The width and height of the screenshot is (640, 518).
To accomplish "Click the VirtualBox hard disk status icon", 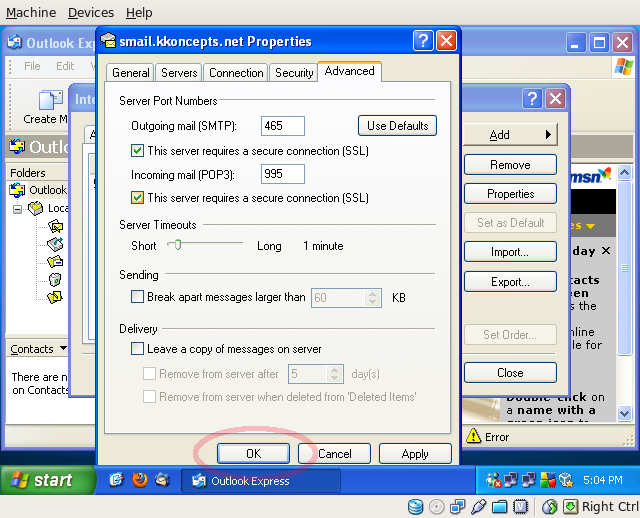I will pyautogui.click(x=416, y=507).
